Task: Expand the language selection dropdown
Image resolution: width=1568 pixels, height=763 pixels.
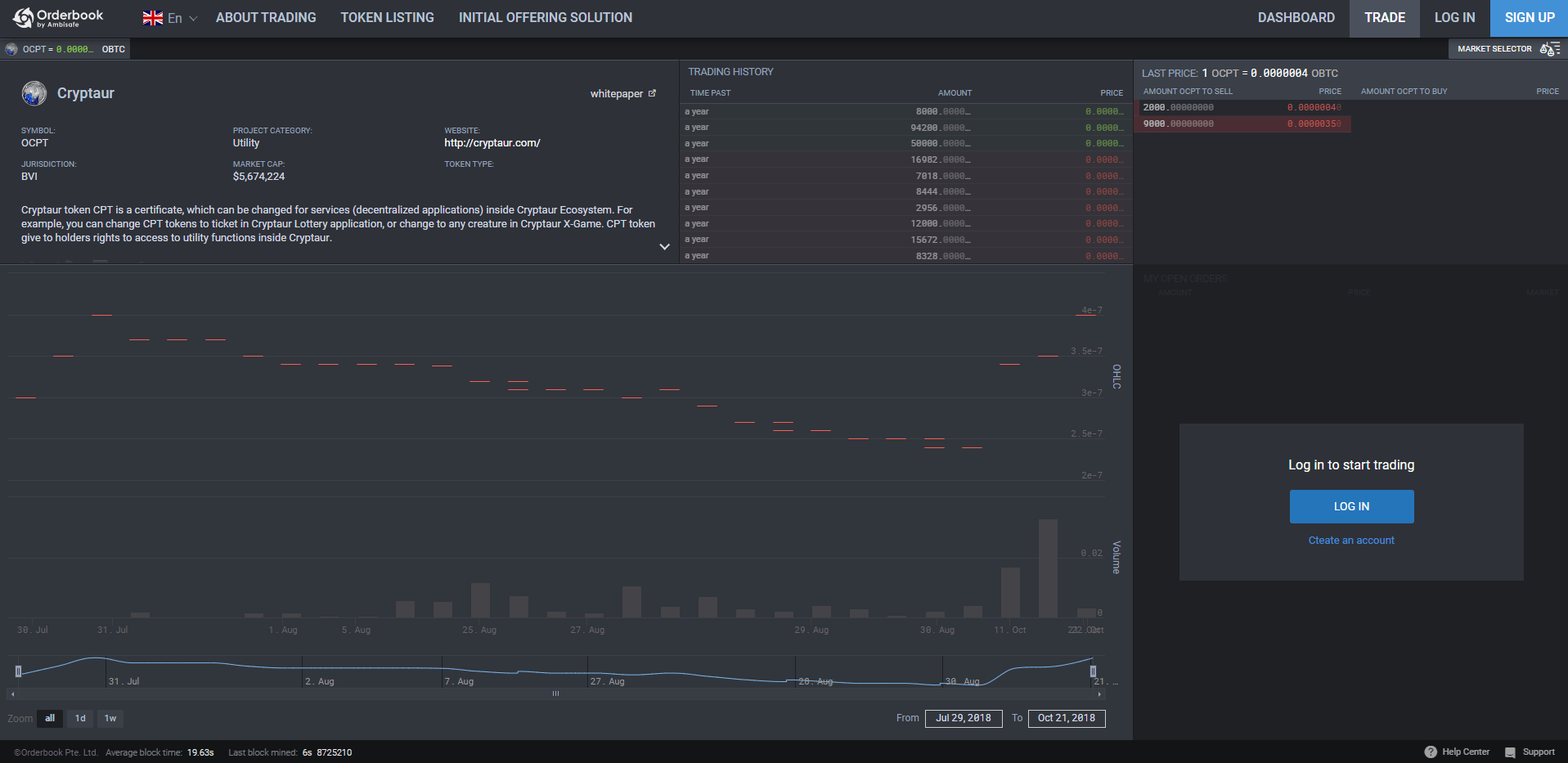Action: coord(193,17)
